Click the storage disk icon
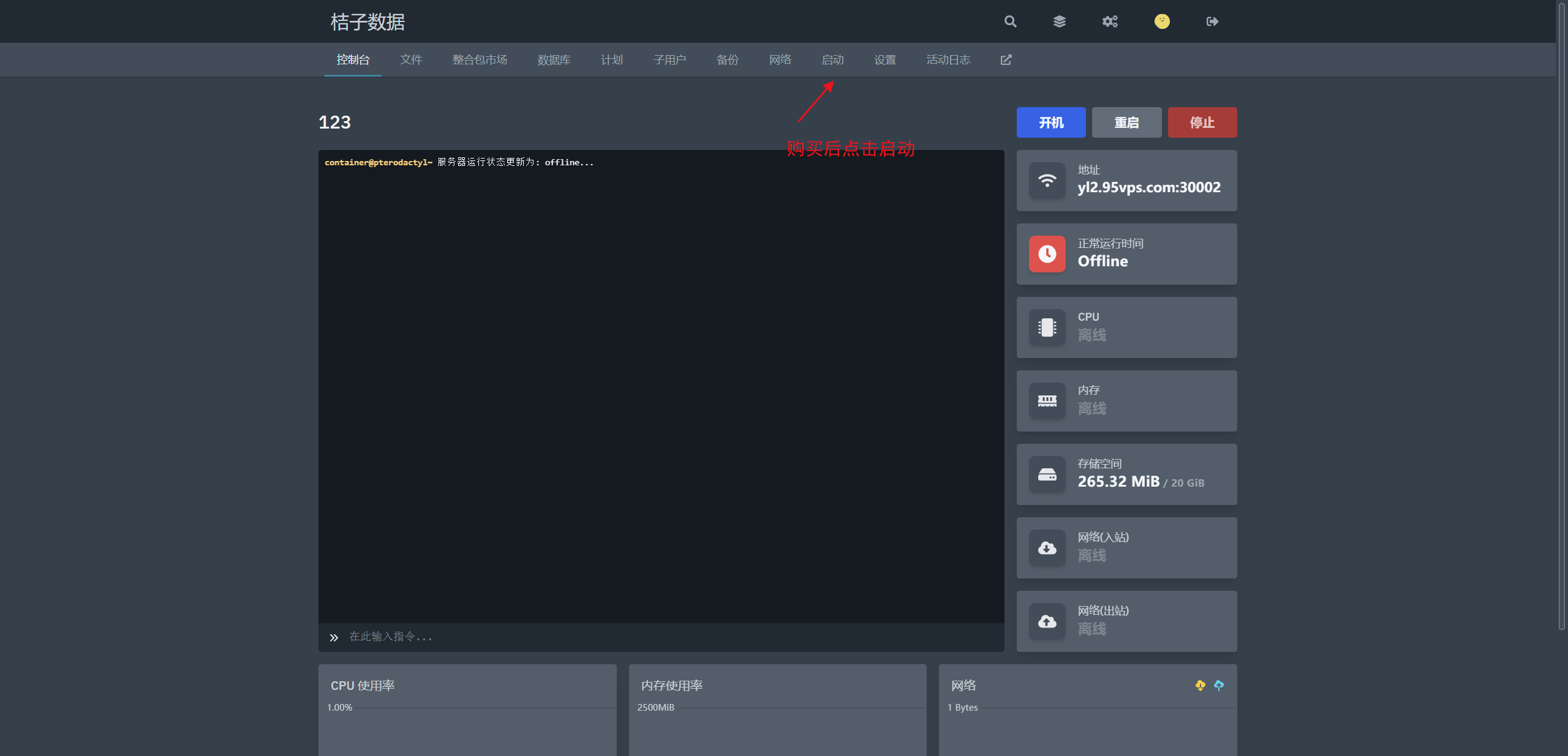Viewport: 1568px width, 756px height. click(1047, 474)
